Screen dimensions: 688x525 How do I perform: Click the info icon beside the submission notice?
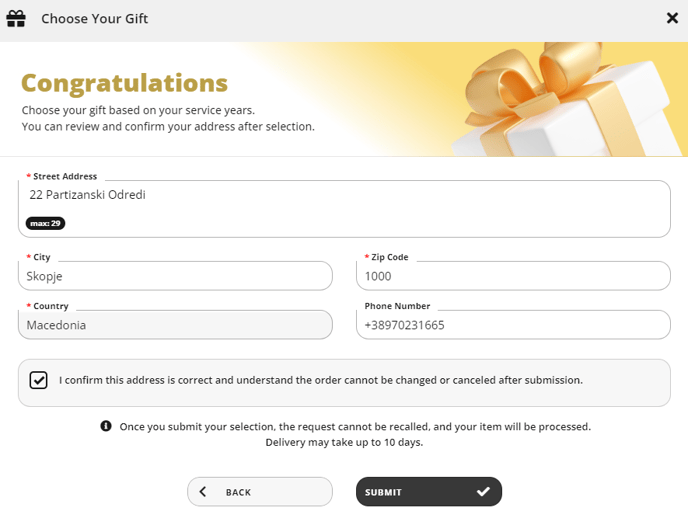click(106, 426)
